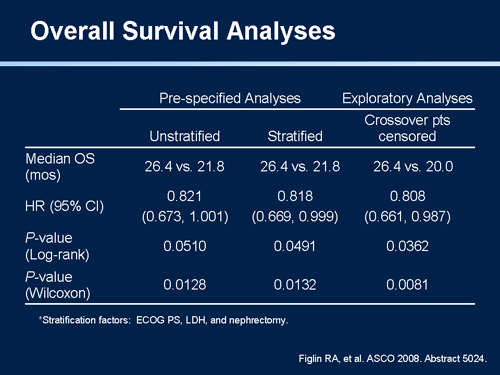Select the 0.0081 Wilcoxon P-value
500x375 pixels.
click(x=407, y=285)
